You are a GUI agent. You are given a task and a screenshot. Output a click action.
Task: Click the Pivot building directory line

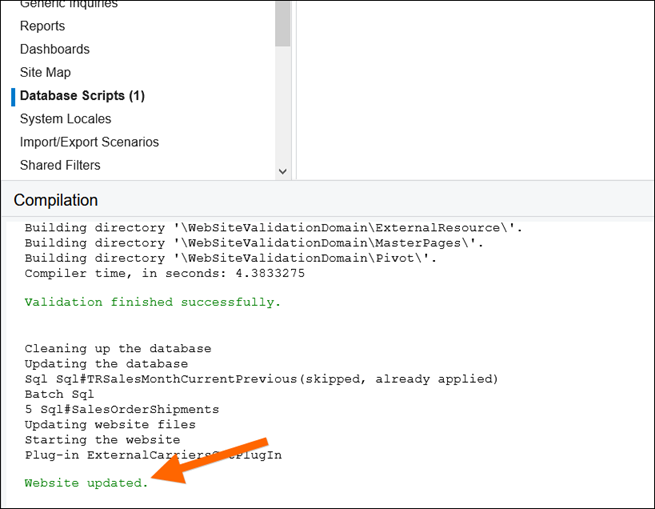[231, 258]
